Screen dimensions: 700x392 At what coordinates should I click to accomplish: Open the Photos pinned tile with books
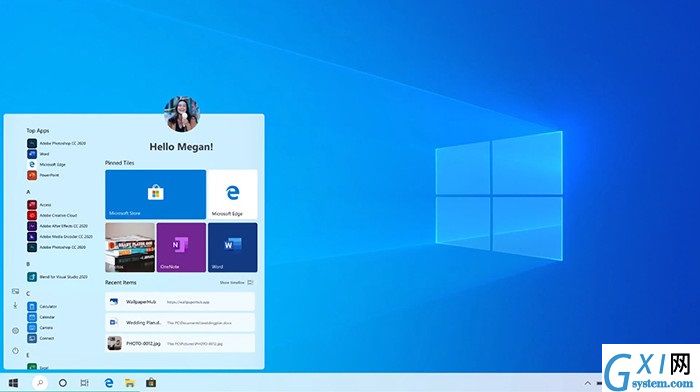(130, 247)
